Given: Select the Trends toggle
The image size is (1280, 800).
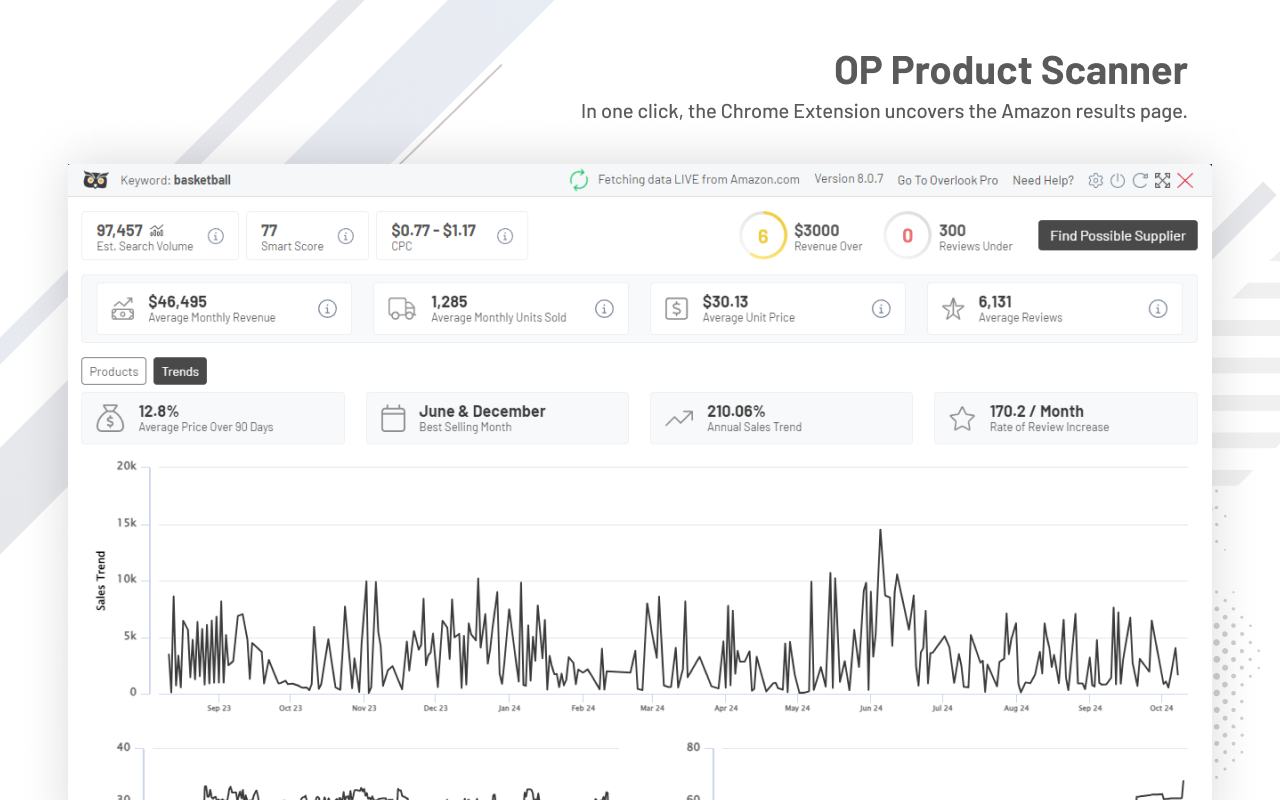Looking at the screenshot, I should (180, 371).
